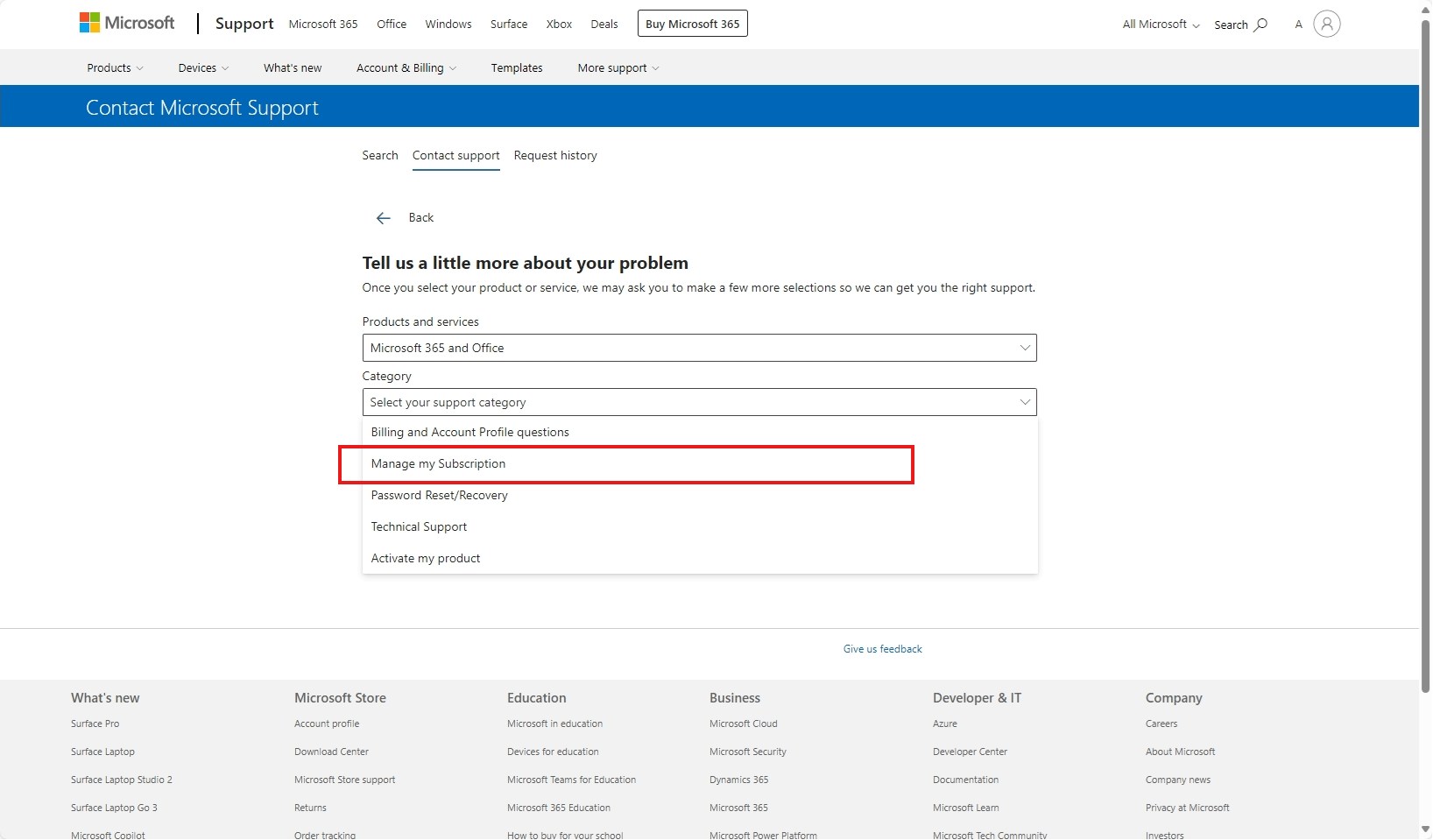
Task: Open the Category support dropdown
Action: (699, 402)
